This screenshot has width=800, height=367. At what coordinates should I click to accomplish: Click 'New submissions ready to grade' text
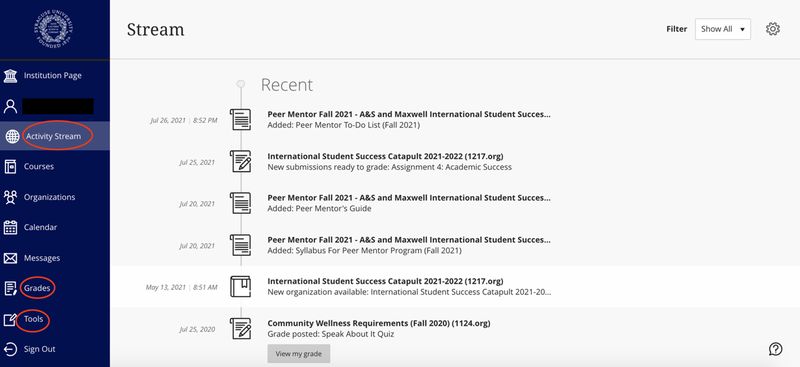(389, 167)
